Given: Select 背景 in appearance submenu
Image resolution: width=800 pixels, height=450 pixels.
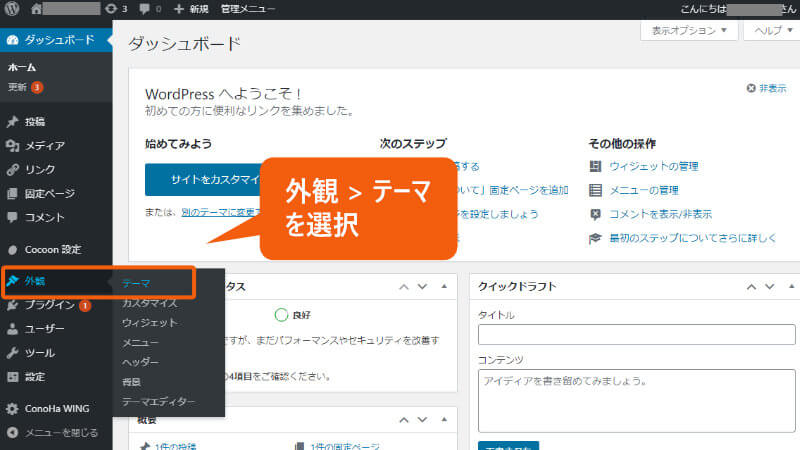Looking at the screenshot, I should click(x=132, y=382).
